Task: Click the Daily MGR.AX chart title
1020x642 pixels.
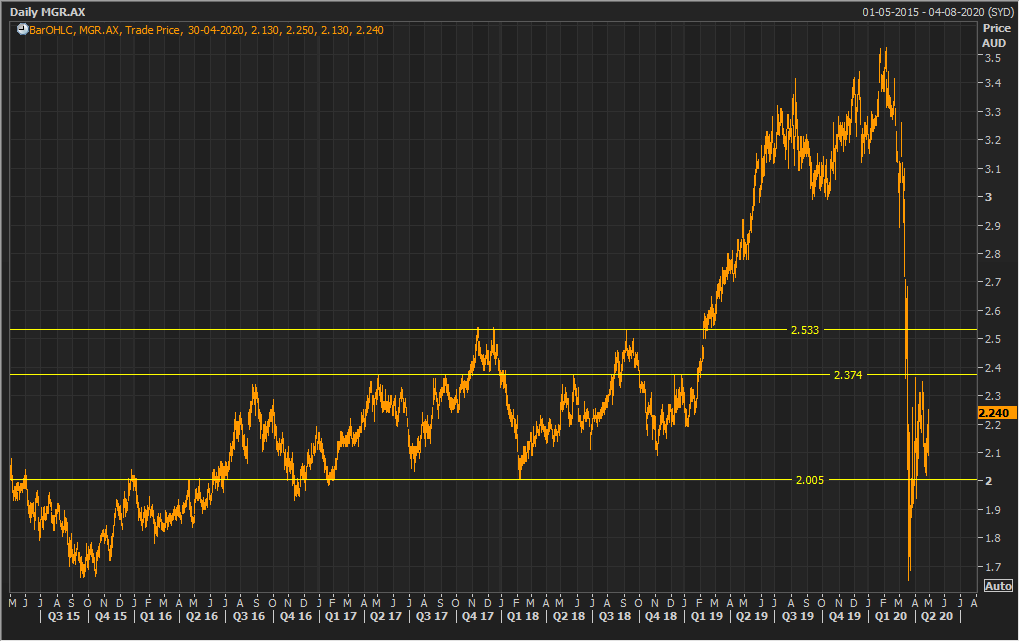Action: pos(47,12)
